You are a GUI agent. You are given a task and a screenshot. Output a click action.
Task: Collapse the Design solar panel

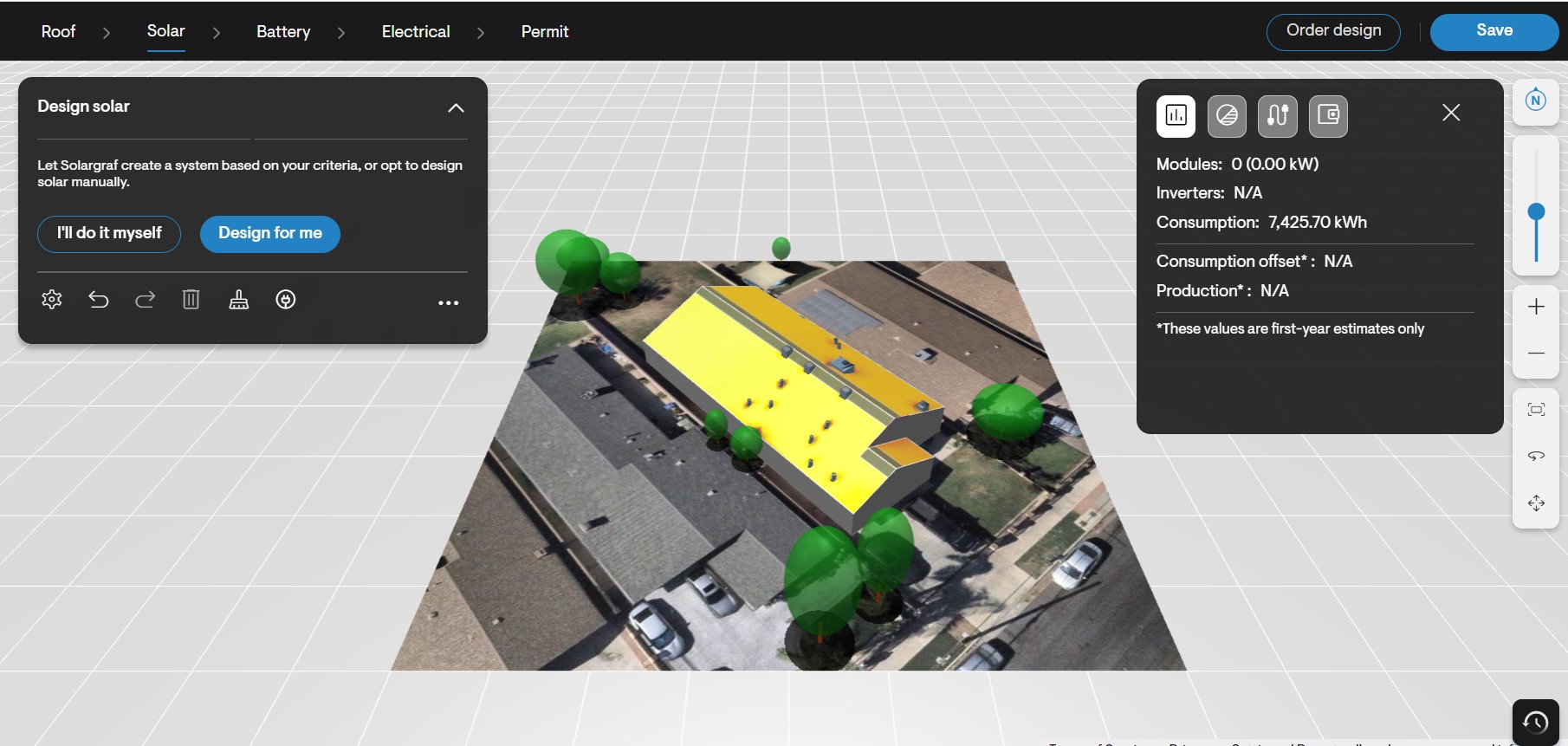(456, 108)
